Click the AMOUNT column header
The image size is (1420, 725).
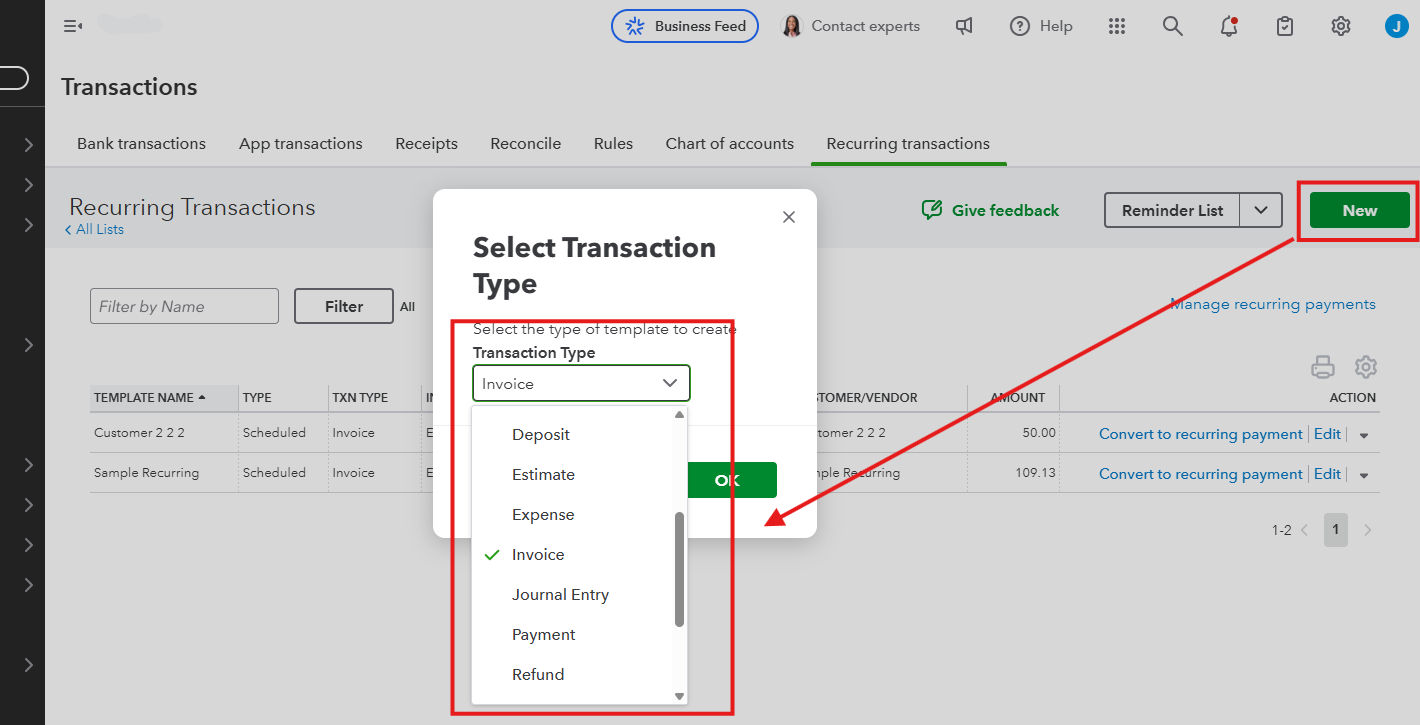click(x=1018, y=397)
